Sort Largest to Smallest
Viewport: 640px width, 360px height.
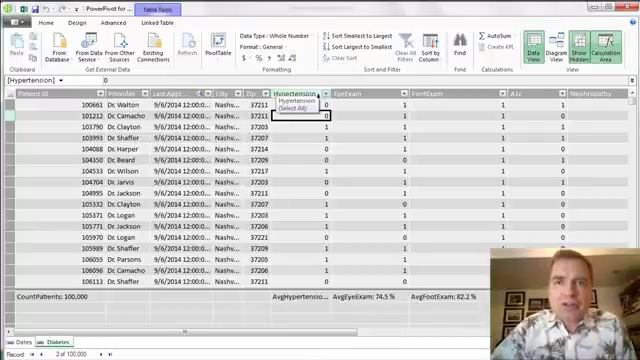358,47
